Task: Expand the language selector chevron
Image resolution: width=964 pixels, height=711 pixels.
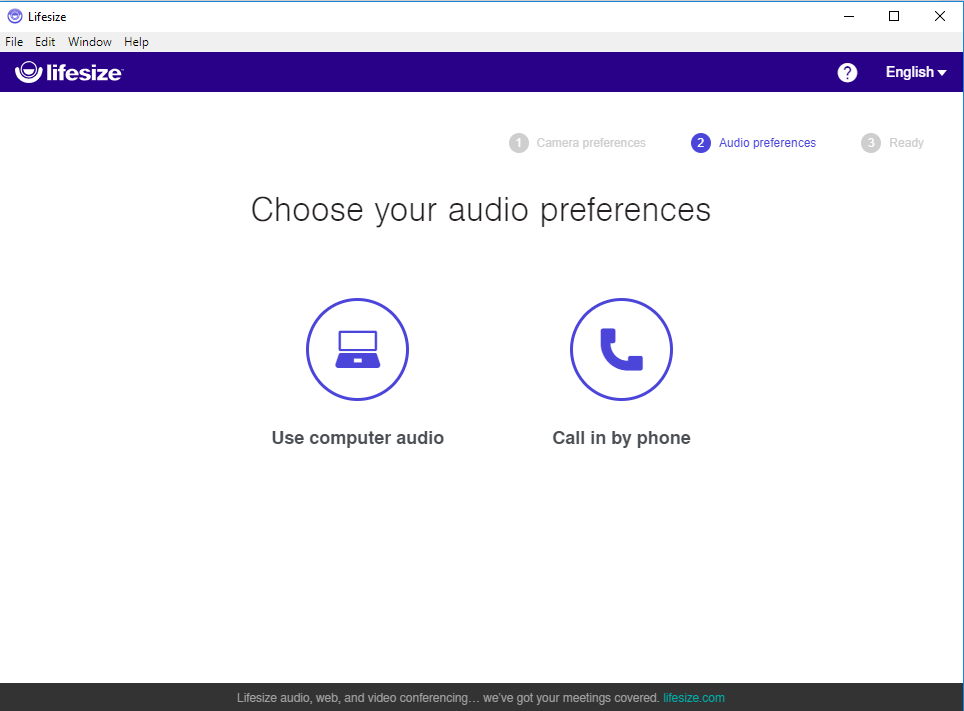Action: click(943, 72)
